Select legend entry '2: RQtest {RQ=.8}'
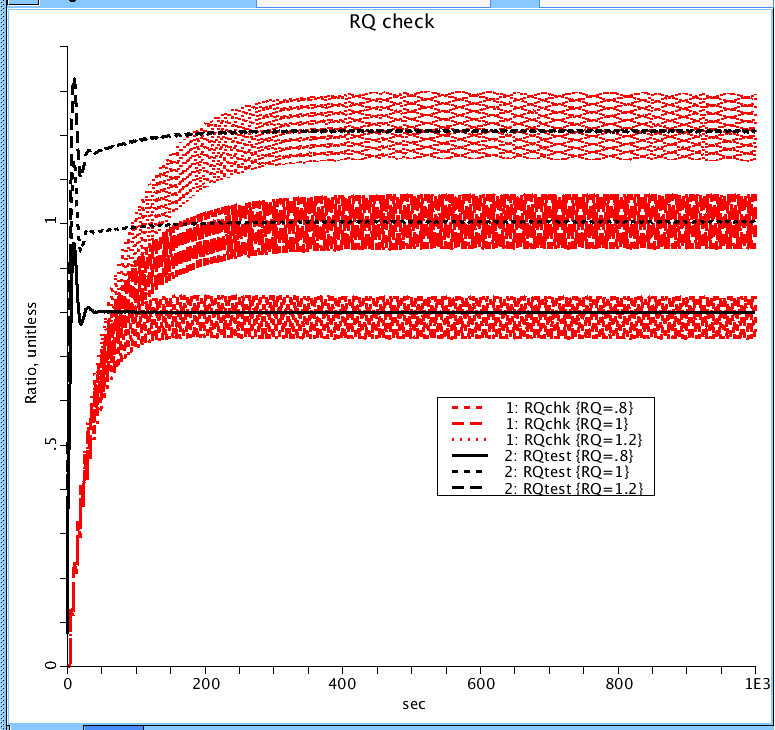 coord(568,456)
